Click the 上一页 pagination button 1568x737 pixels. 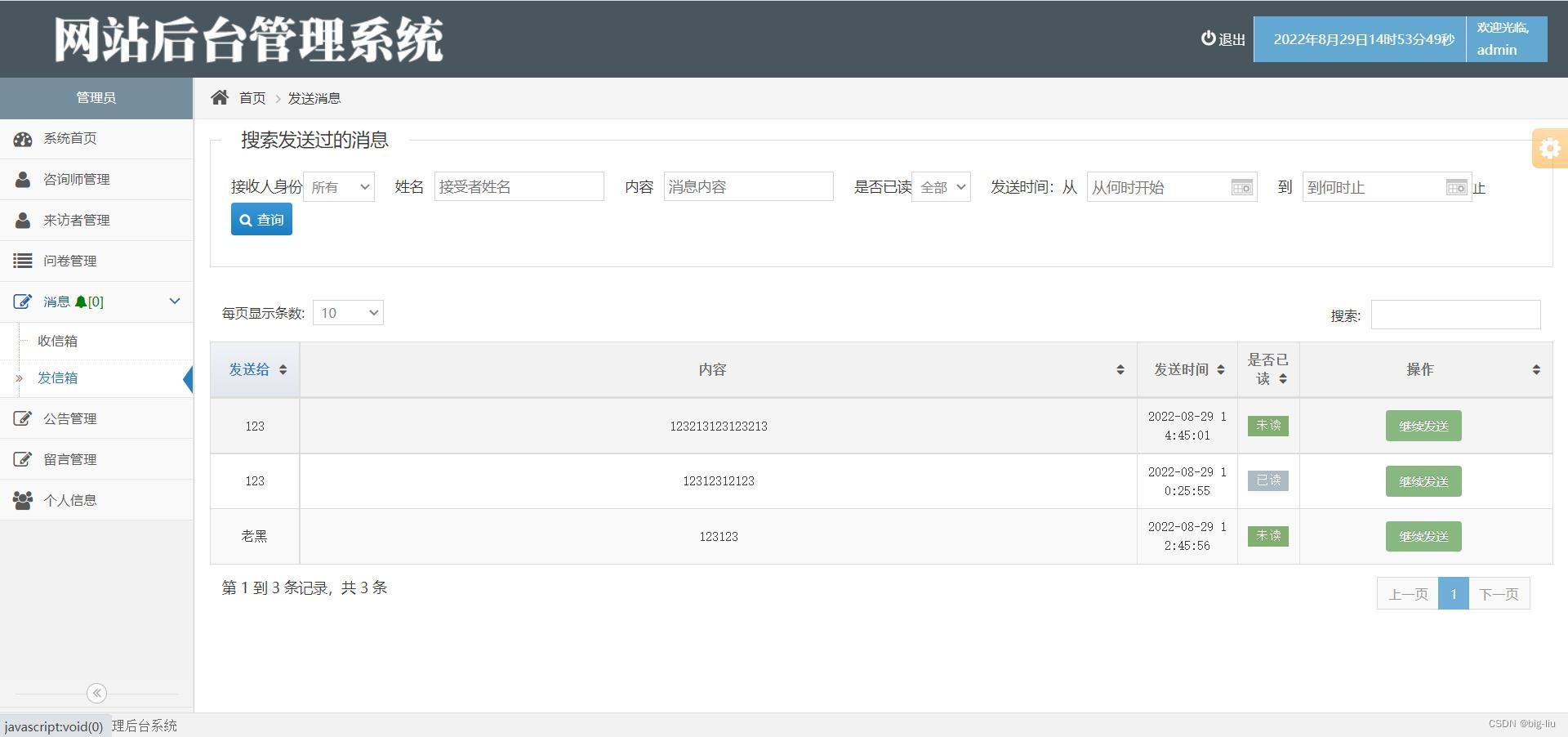click(1408, 594)
